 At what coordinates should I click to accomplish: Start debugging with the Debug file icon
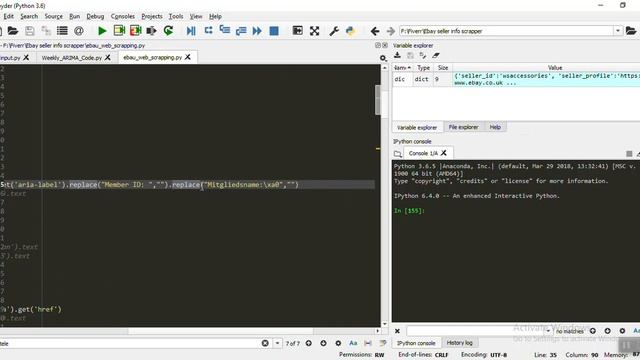click(x=191, y=31)
